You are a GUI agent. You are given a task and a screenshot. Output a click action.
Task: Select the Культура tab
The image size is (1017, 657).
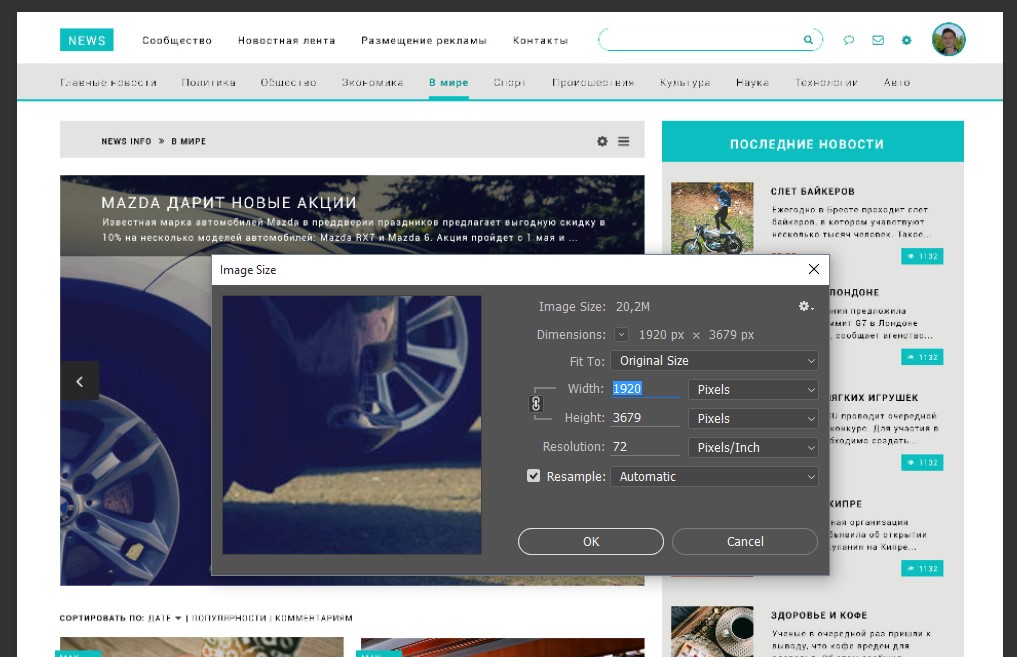tap(685, 82)
